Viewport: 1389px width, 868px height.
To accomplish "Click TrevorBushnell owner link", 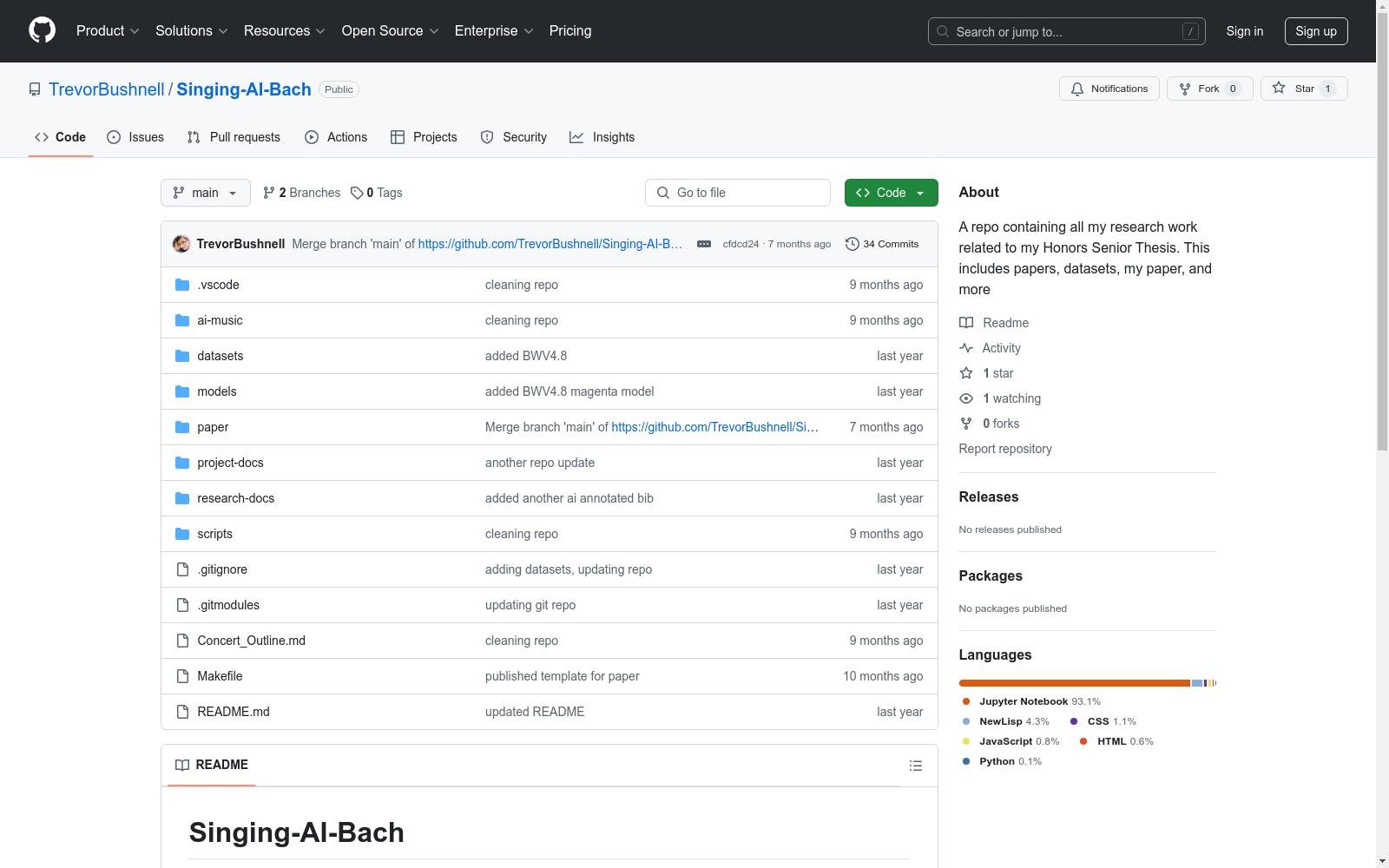I will (x=107, y=89).
